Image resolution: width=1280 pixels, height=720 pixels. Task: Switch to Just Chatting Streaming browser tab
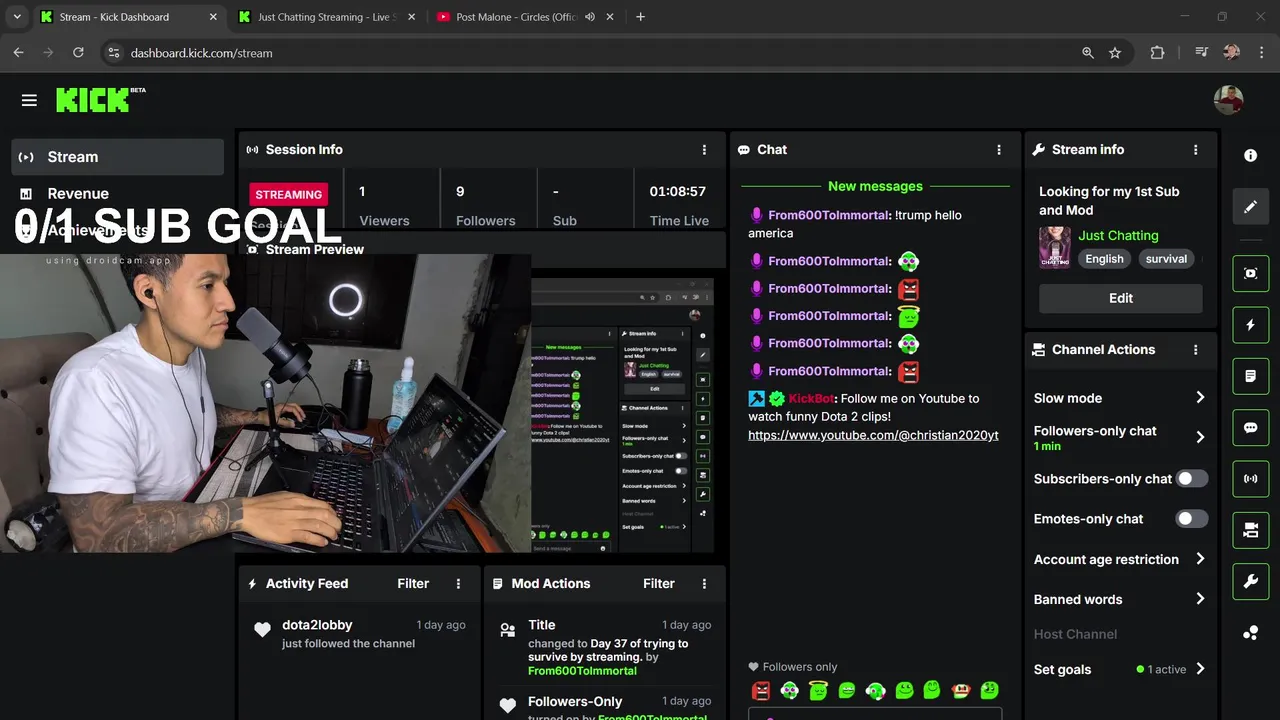327,17
